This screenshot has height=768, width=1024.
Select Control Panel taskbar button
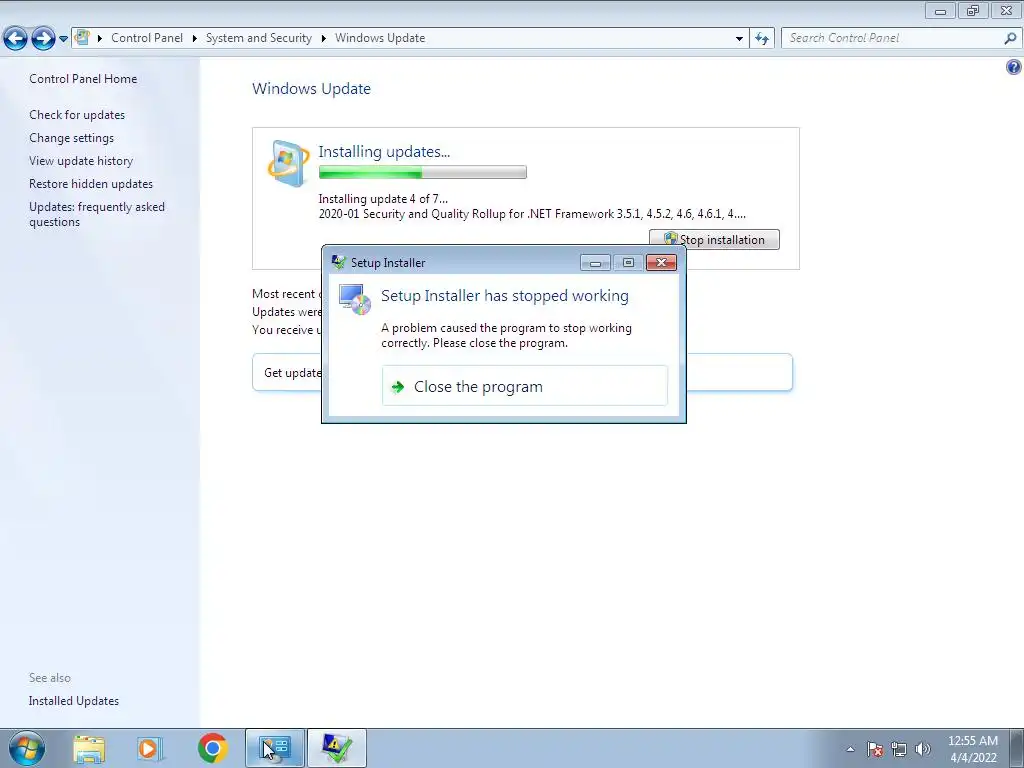274,748
